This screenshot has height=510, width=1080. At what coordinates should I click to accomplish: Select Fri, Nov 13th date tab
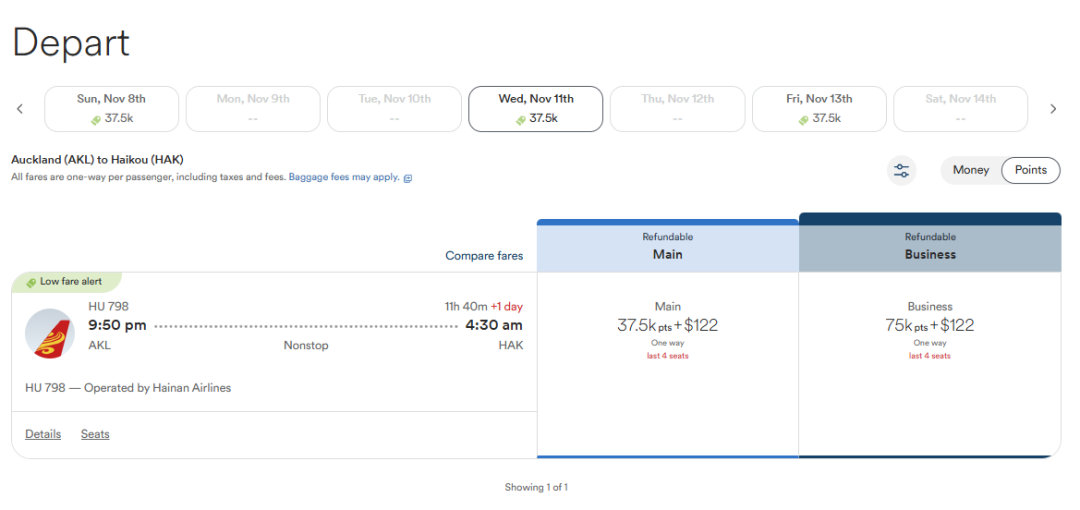(x=819, y=109)
